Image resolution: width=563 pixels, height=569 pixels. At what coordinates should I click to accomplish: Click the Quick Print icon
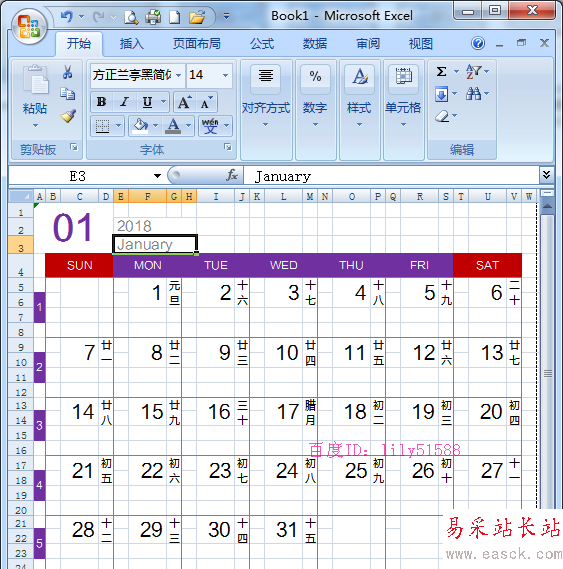153,17
